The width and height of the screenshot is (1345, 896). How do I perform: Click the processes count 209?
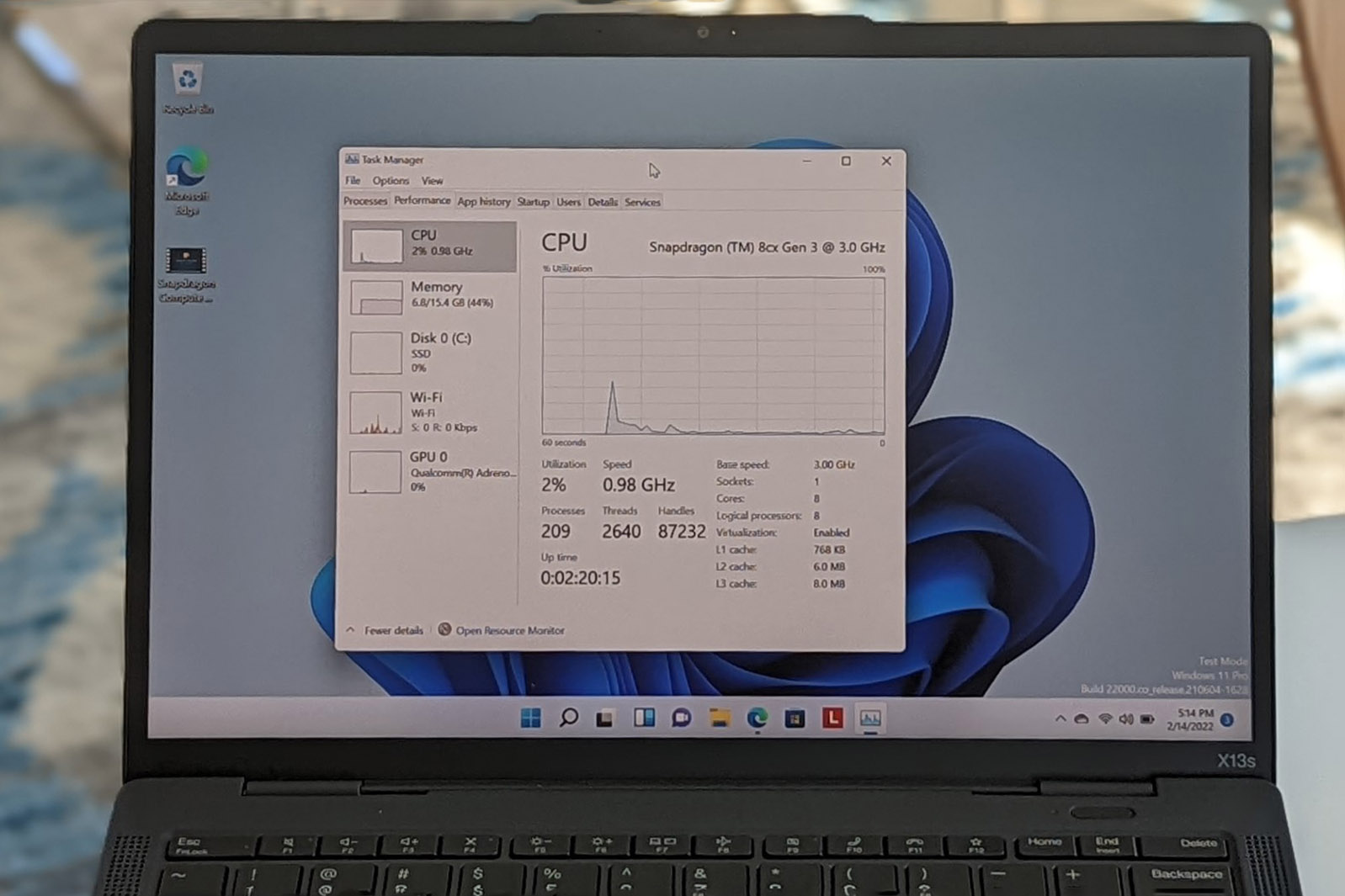(556, 532)
